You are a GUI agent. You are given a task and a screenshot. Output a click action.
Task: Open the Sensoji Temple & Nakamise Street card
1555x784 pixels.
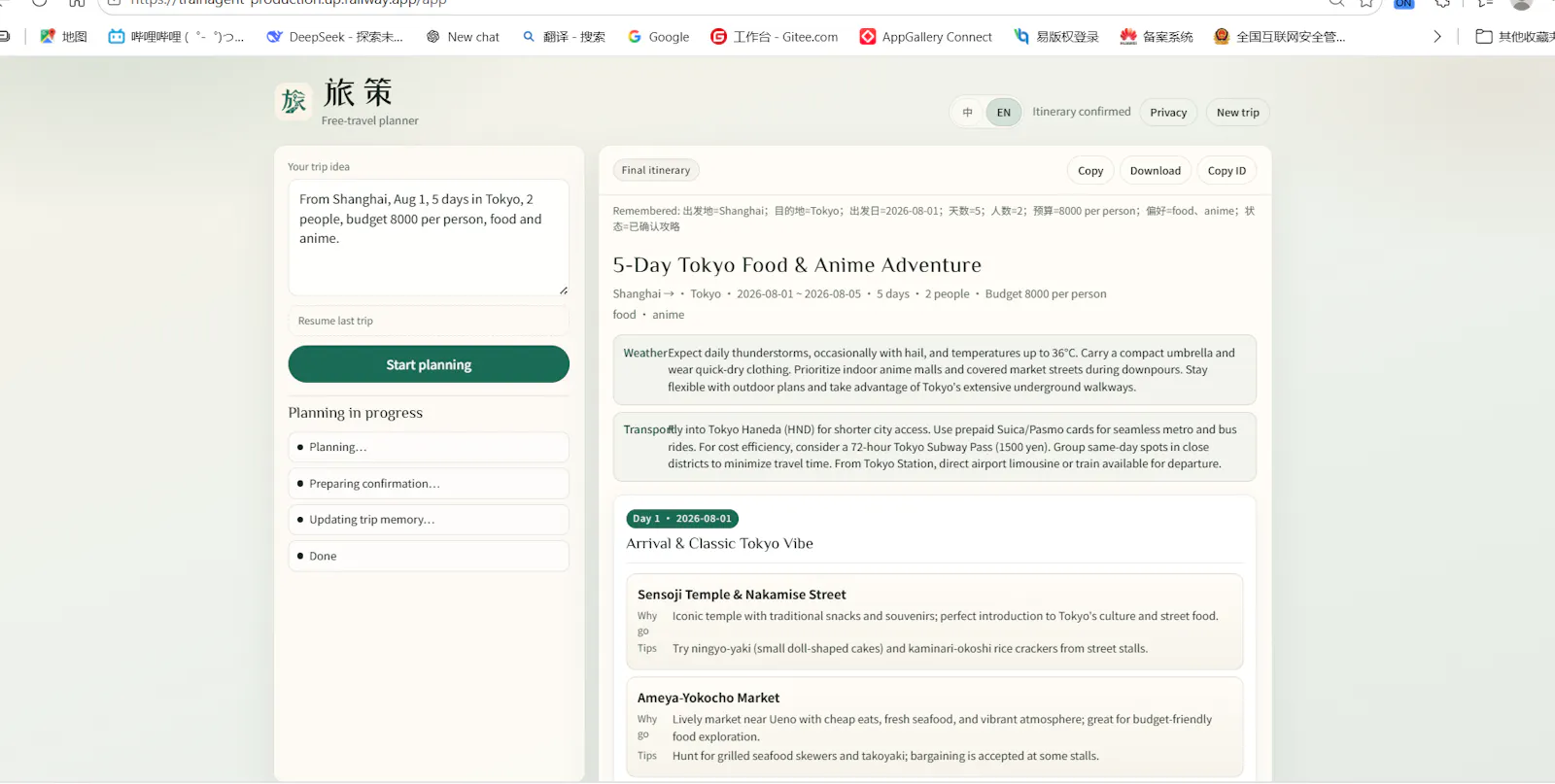pyautogui.click(x=934, y=622)
